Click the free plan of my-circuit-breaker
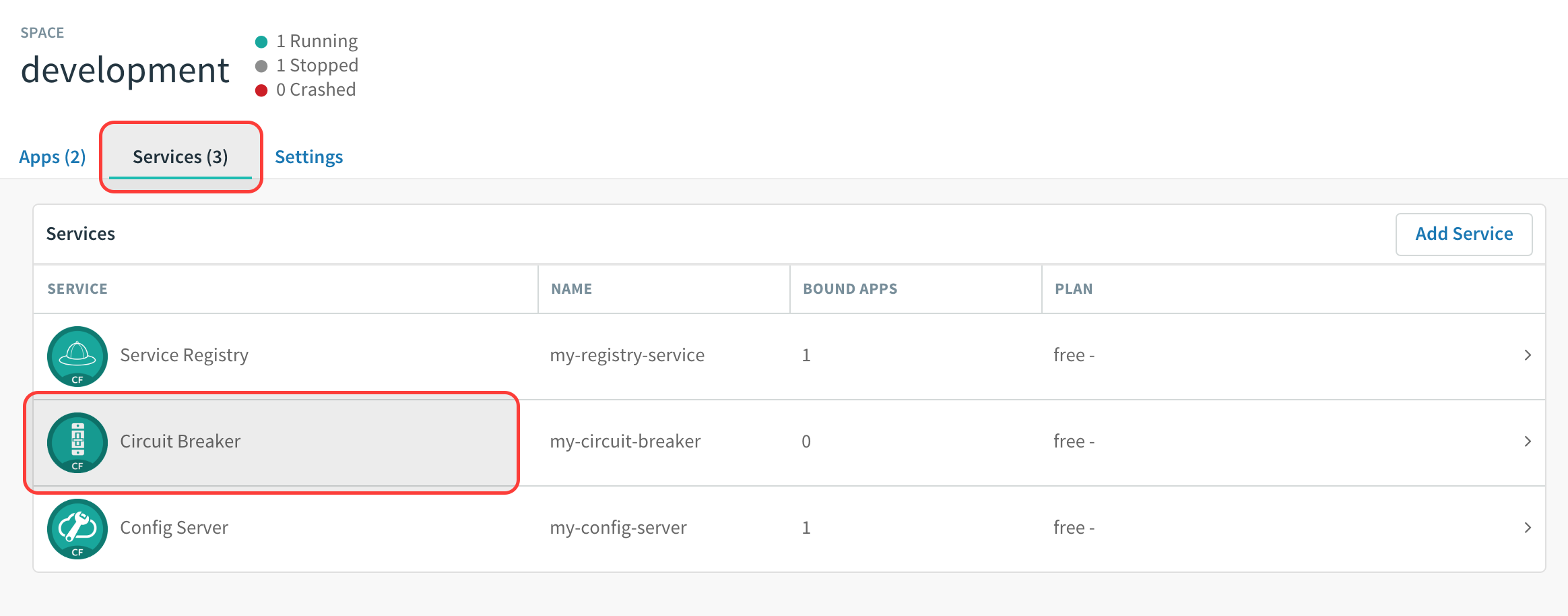Image resolution: width=1568 pixels, height=616 pixels. coord(1074,441)
